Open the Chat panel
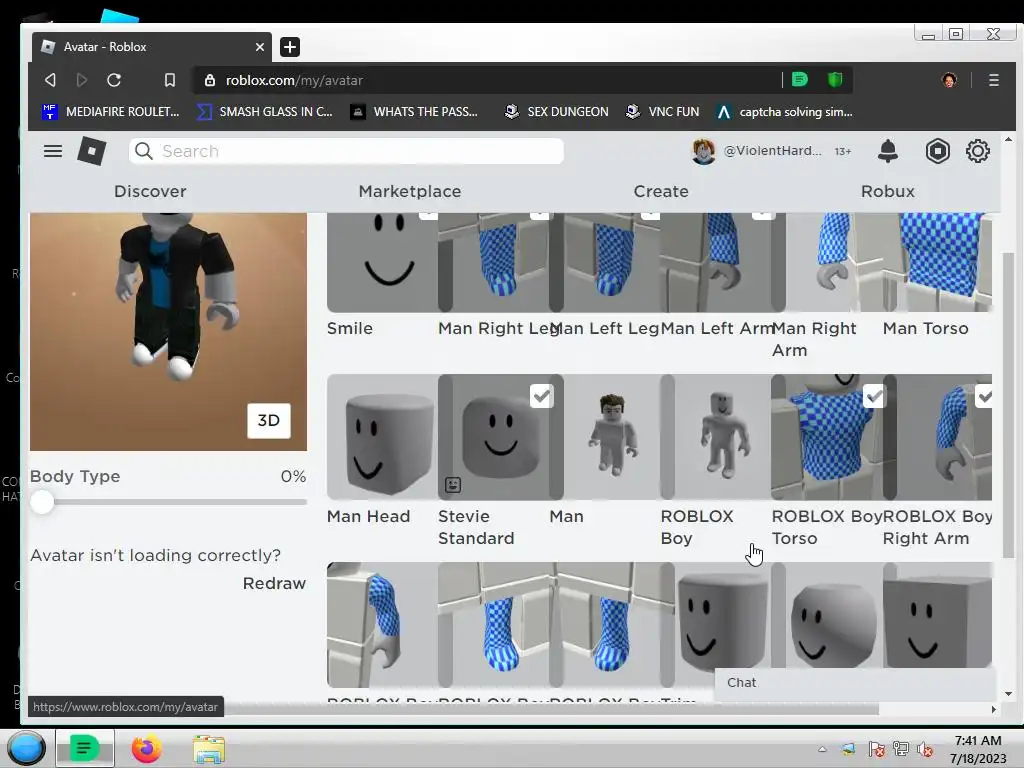Viewport: 1024px width, 768px height. click(855, 683)
